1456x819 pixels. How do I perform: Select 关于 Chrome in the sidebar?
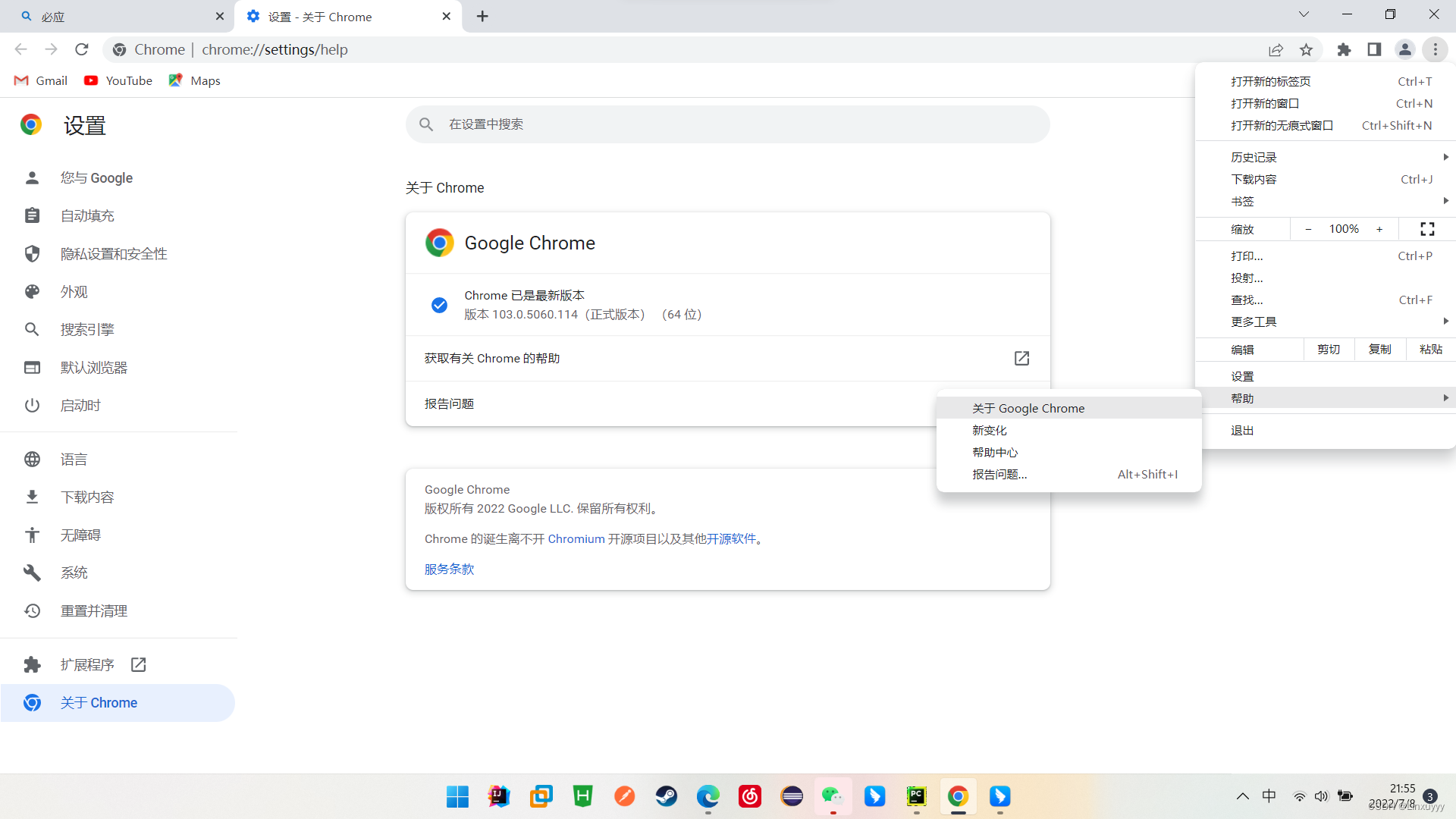click(x=118, y=703)
